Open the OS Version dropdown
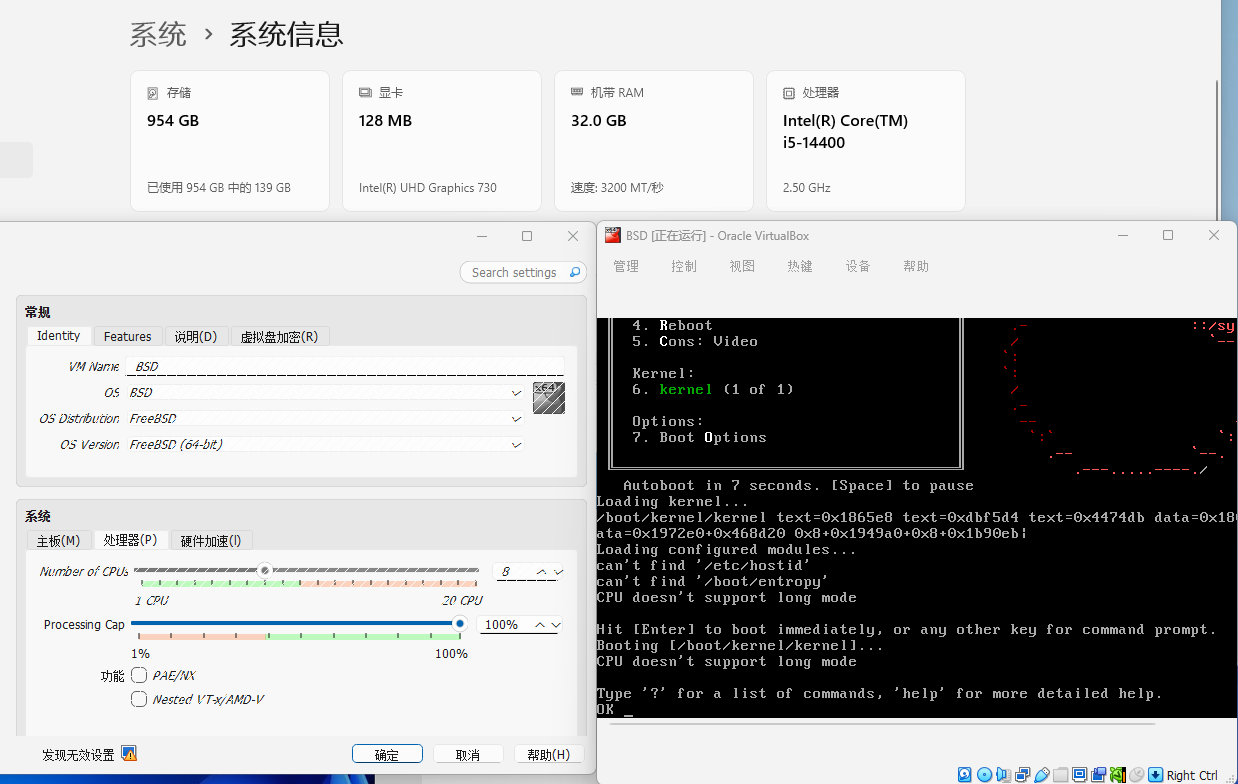This screenshot has height=784, width=1238. pyautogui.click(x=516, y=444)
